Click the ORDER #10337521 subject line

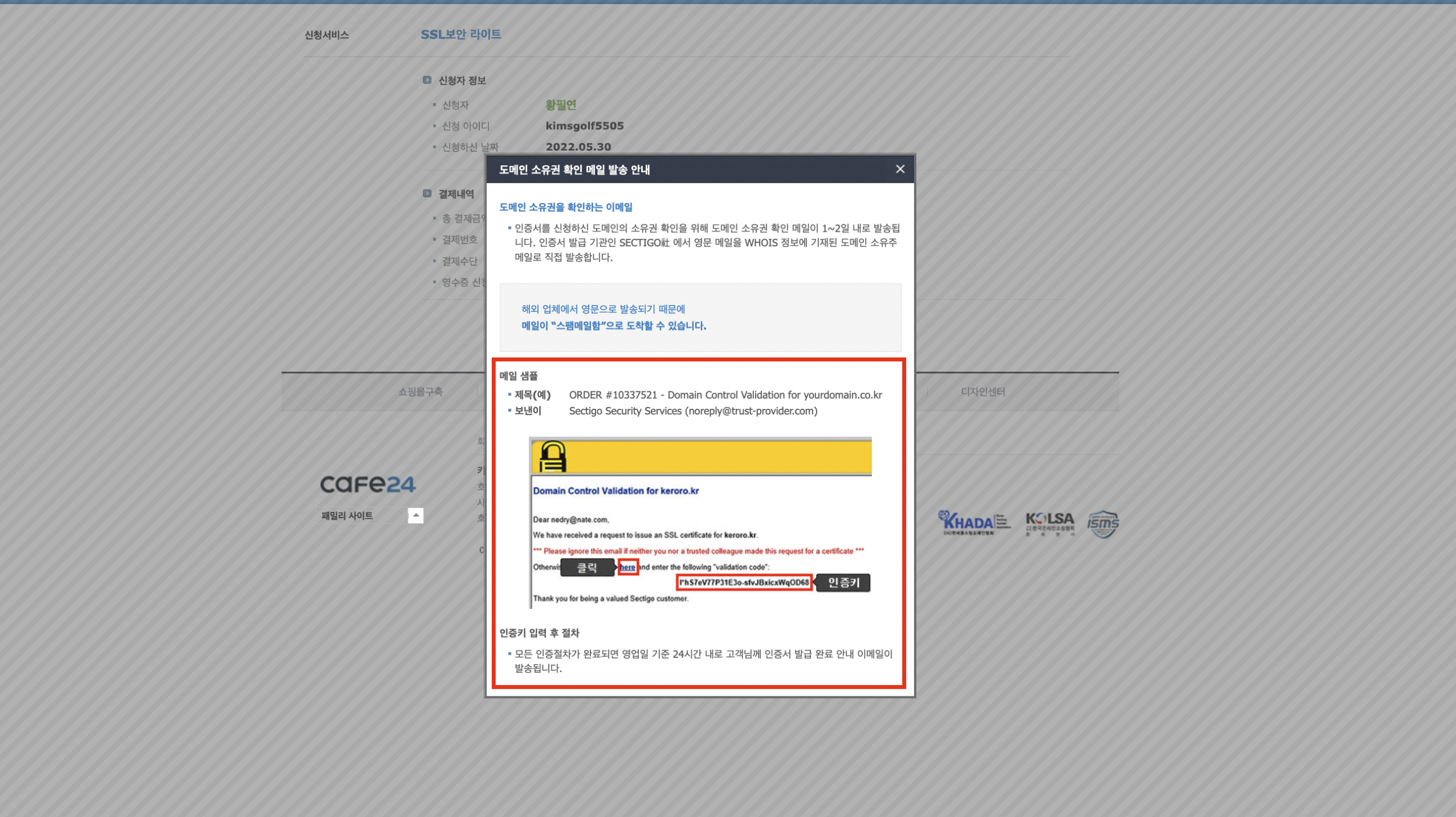(x=725, y=395)
